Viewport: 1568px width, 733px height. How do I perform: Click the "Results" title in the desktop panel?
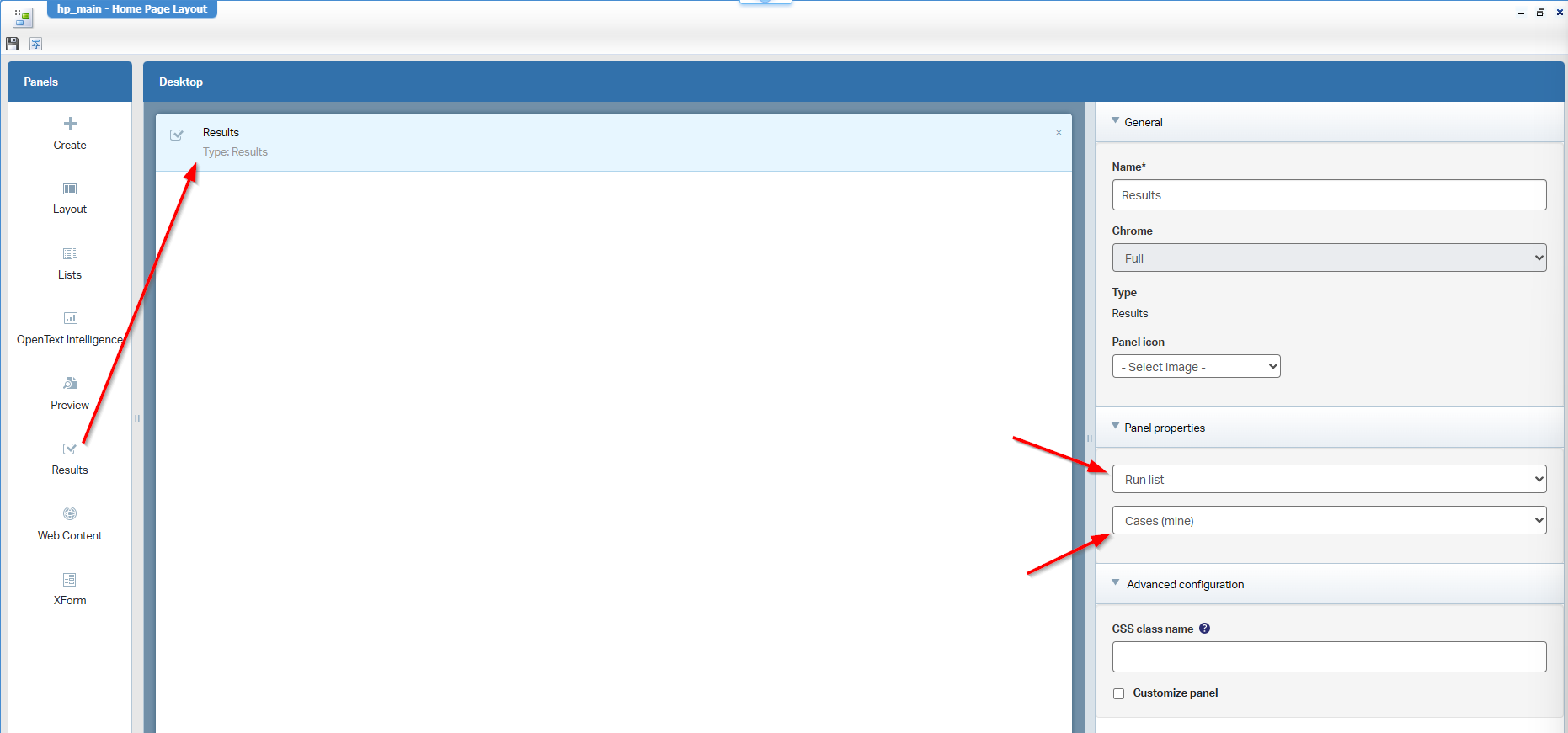(221, 132)
